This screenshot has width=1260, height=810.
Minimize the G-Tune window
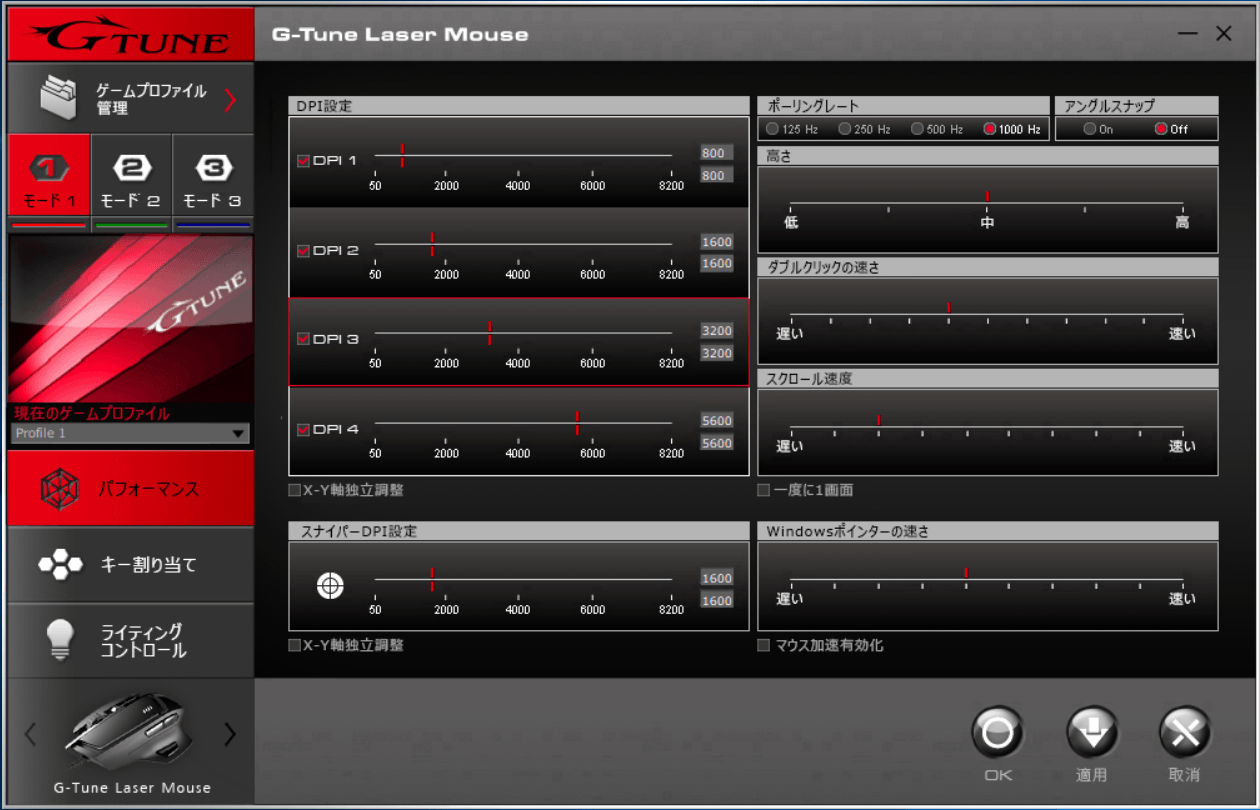pos(1188,34)
